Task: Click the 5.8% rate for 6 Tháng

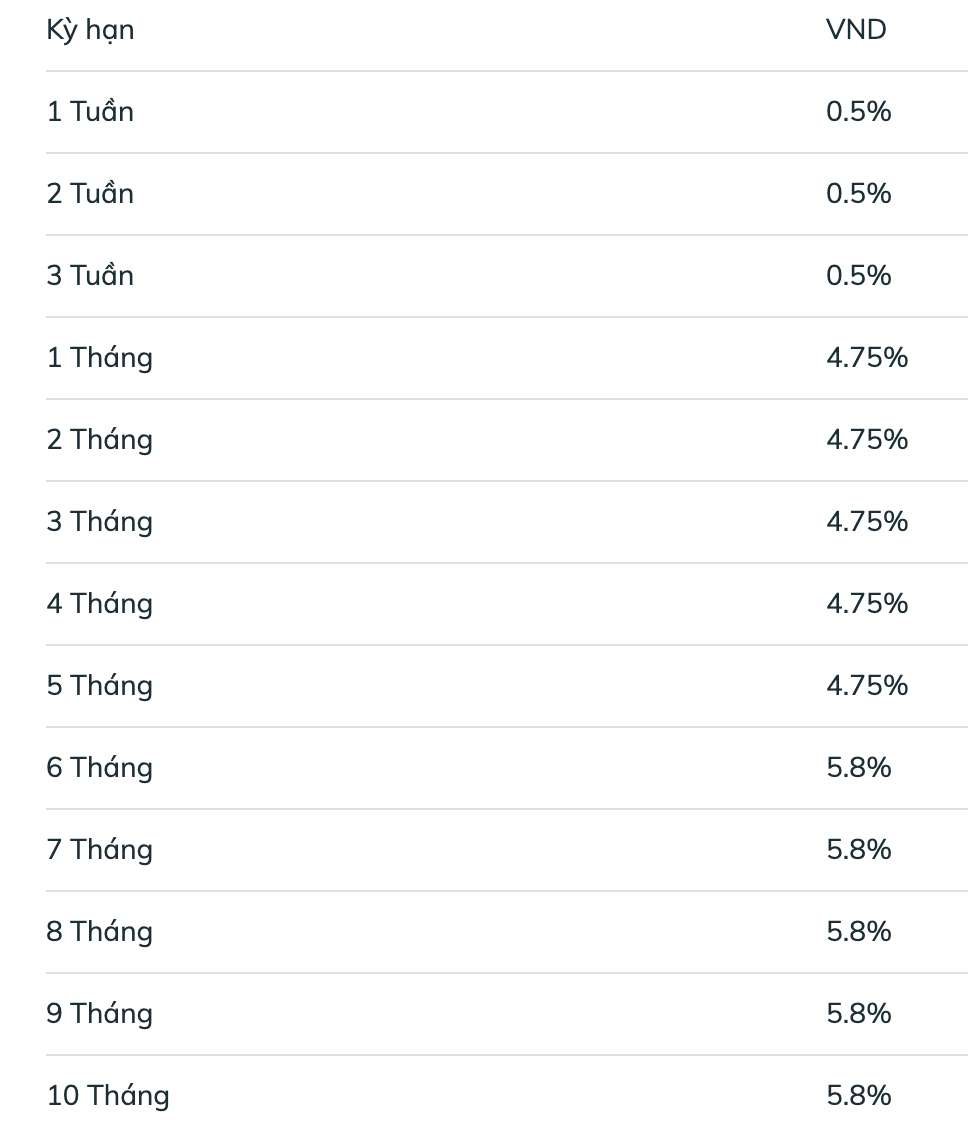Action: 858,768
